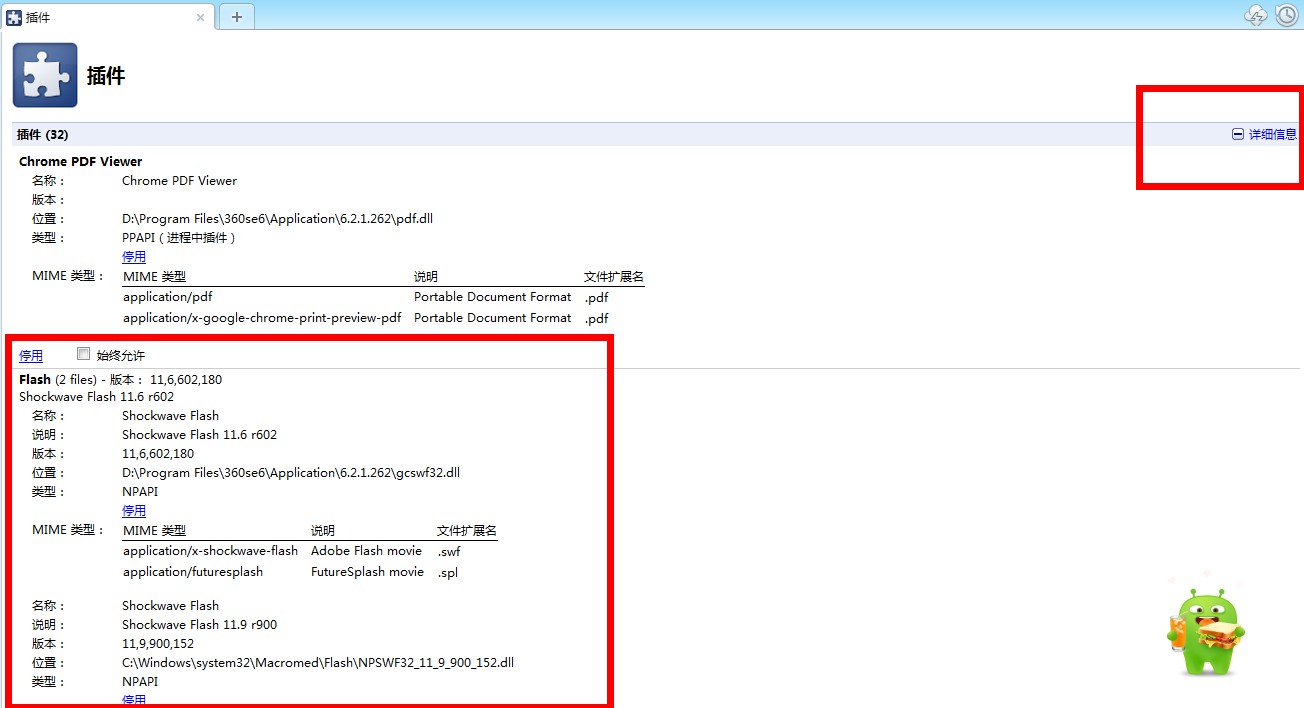The width and height of the screenshot is (1304, 708).
Task: Click application/x-google-chrome-print-preview-pdf cell
Action: tap(262, 318)
